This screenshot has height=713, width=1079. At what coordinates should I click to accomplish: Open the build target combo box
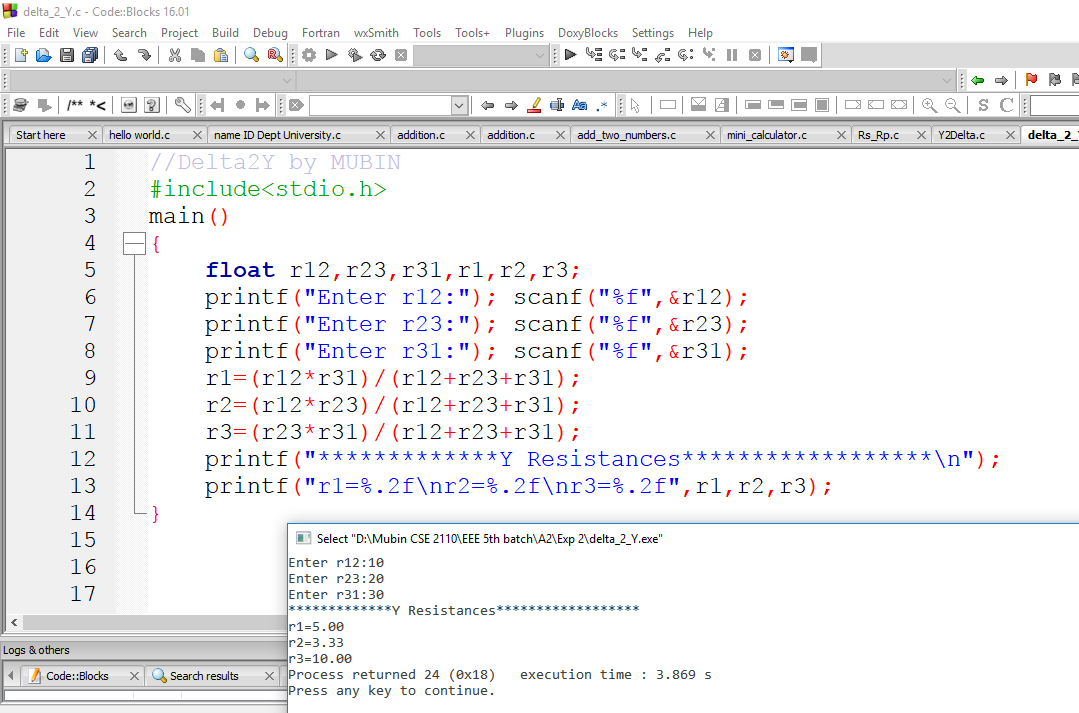click(480, 55)
